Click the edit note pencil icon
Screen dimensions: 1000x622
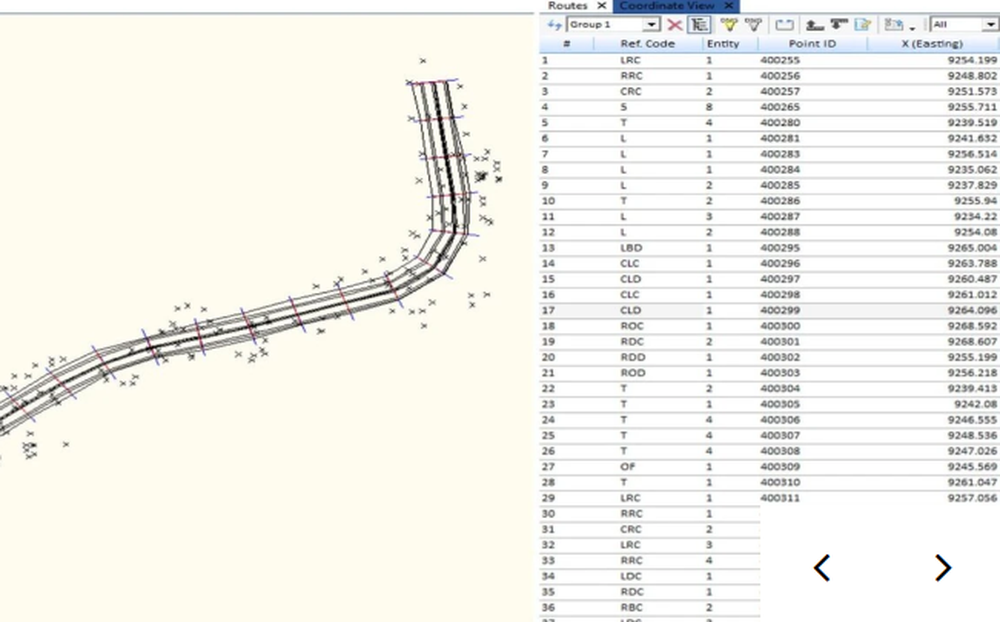click(x=863, y=25)
